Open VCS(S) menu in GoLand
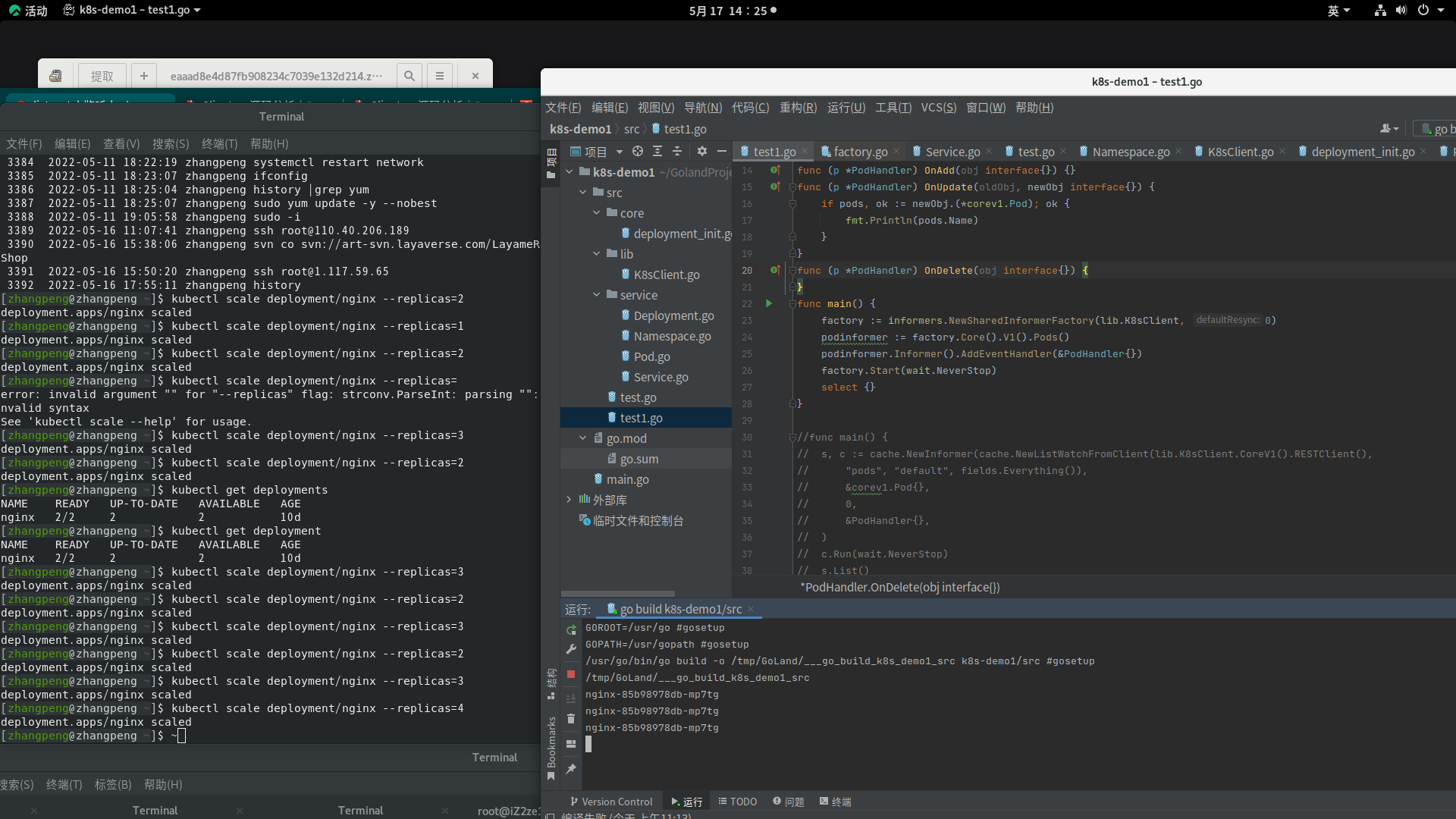The image size is (1456, 819). 939,108
